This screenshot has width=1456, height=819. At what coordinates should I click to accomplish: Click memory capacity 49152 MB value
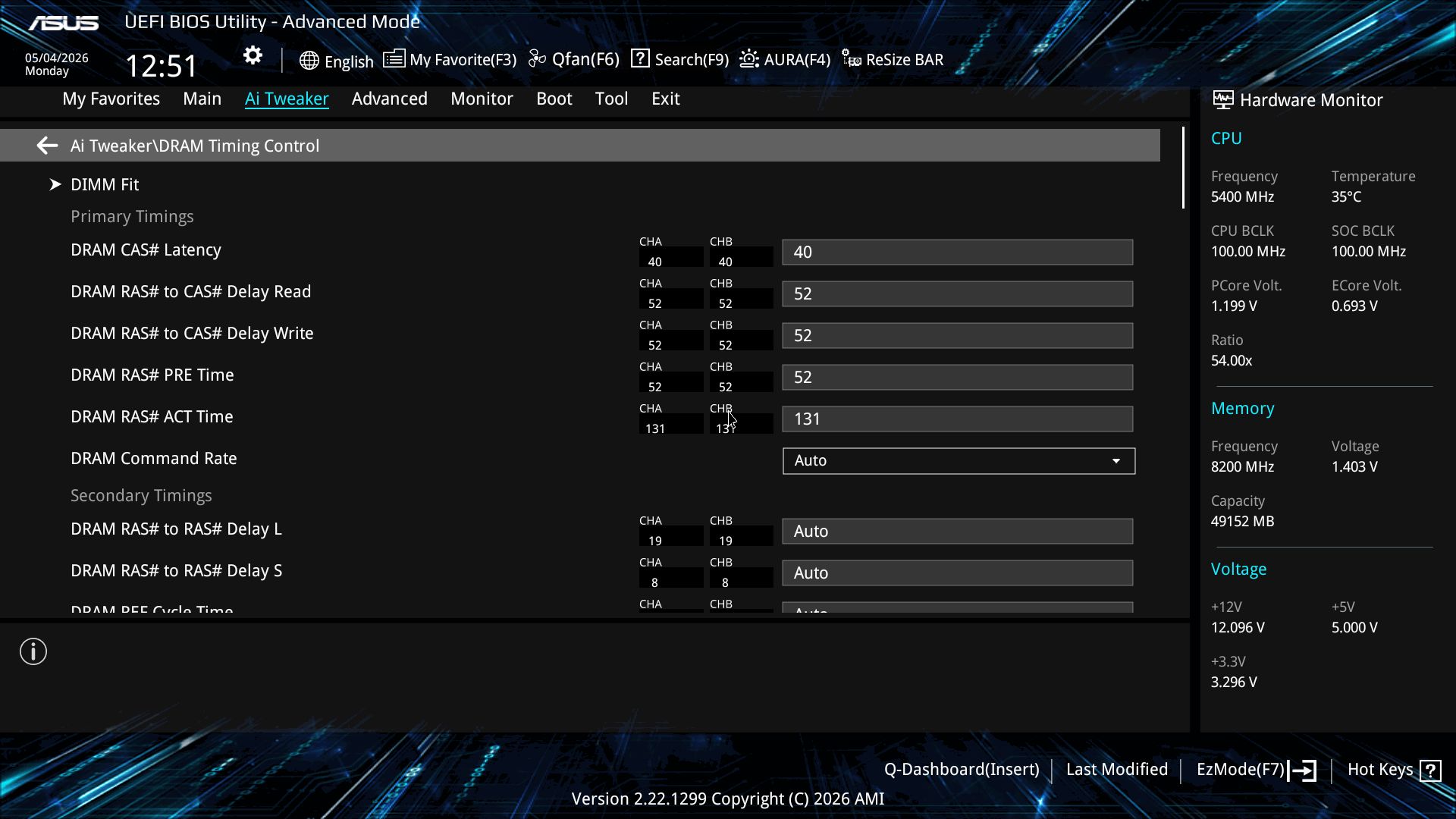point(1242,522)
